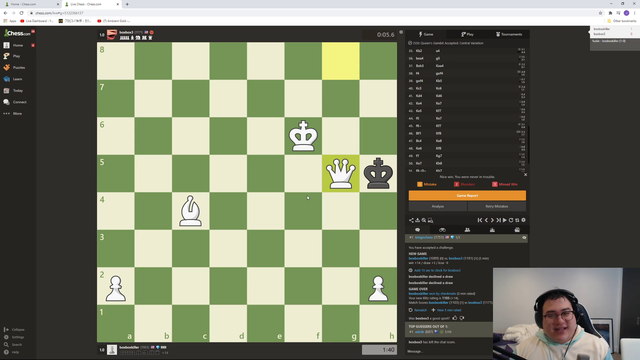Open Search in the sidebar bottom
Image resolution: width=640 pixels, height=360 pixels.
(13, 344)
